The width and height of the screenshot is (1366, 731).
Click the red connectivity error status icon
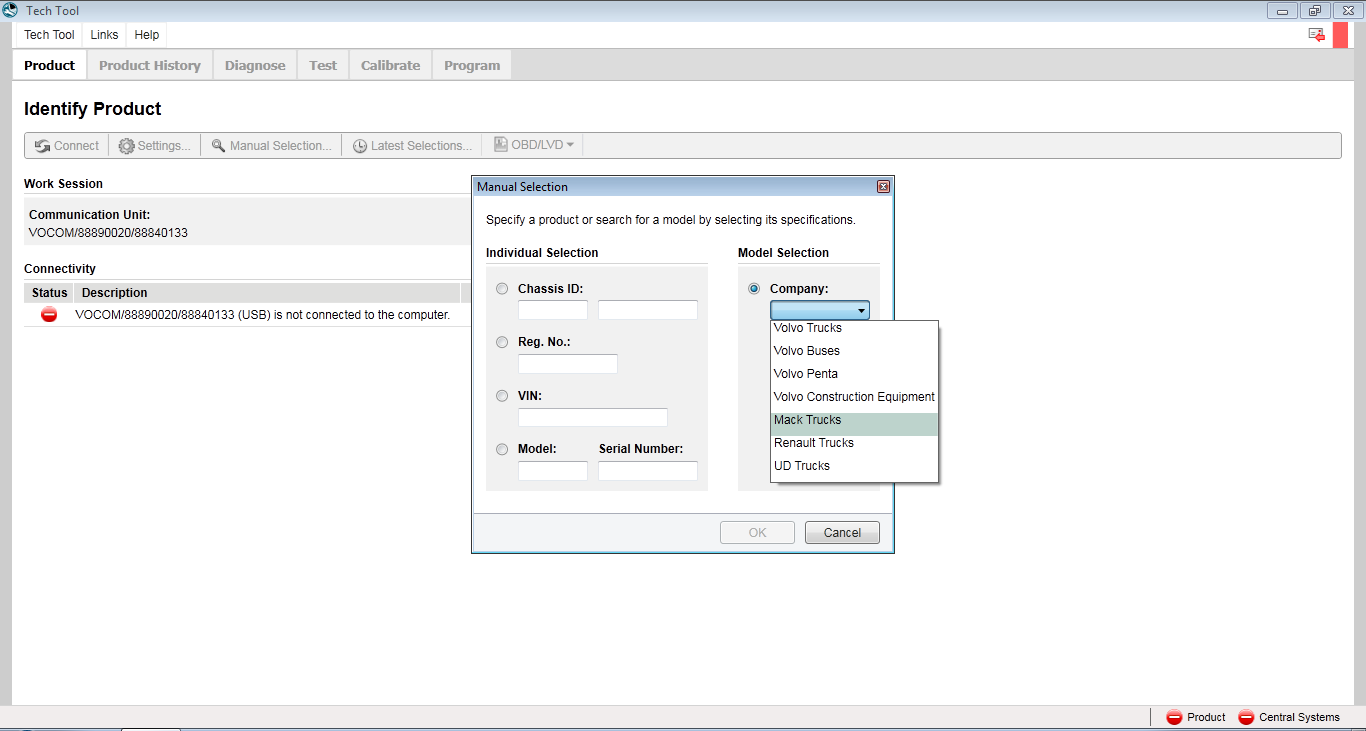(49, 315)
